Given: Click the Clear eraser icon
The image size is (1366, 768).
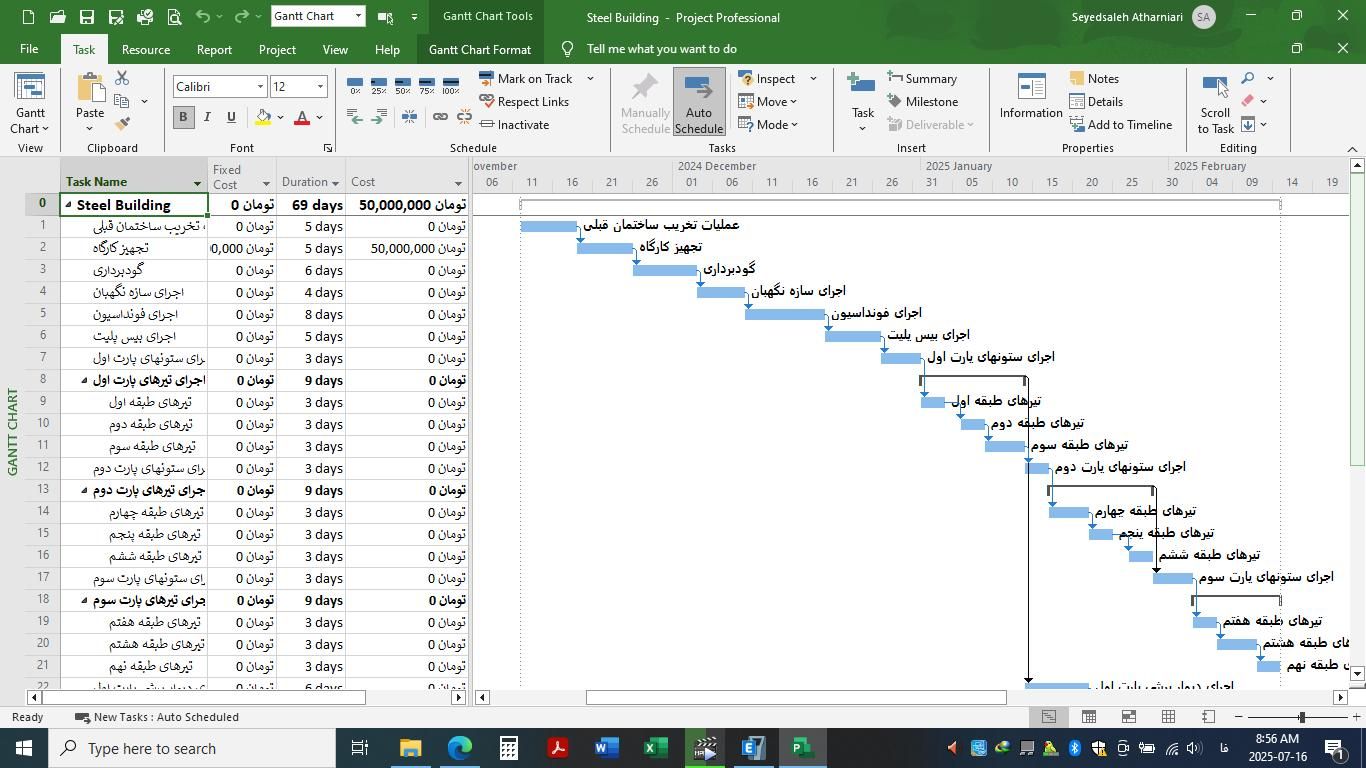Looking at the screenshot, I should point(1248,101).
